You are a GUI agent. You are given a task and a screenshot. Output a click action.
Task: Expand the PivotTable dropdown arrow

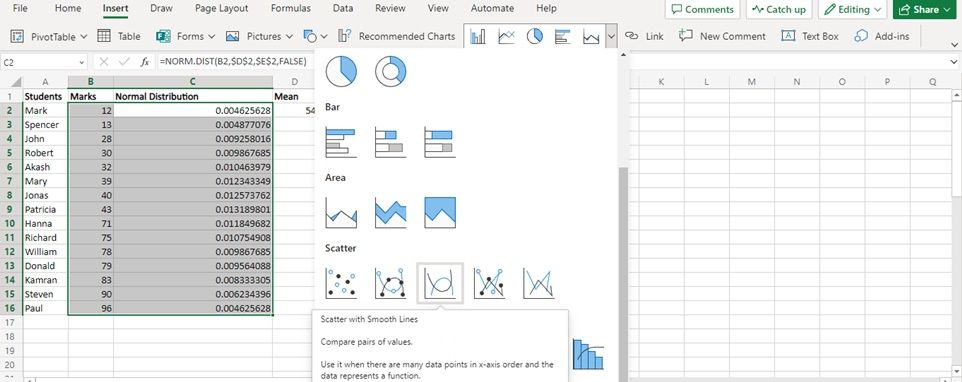point(83,37)
